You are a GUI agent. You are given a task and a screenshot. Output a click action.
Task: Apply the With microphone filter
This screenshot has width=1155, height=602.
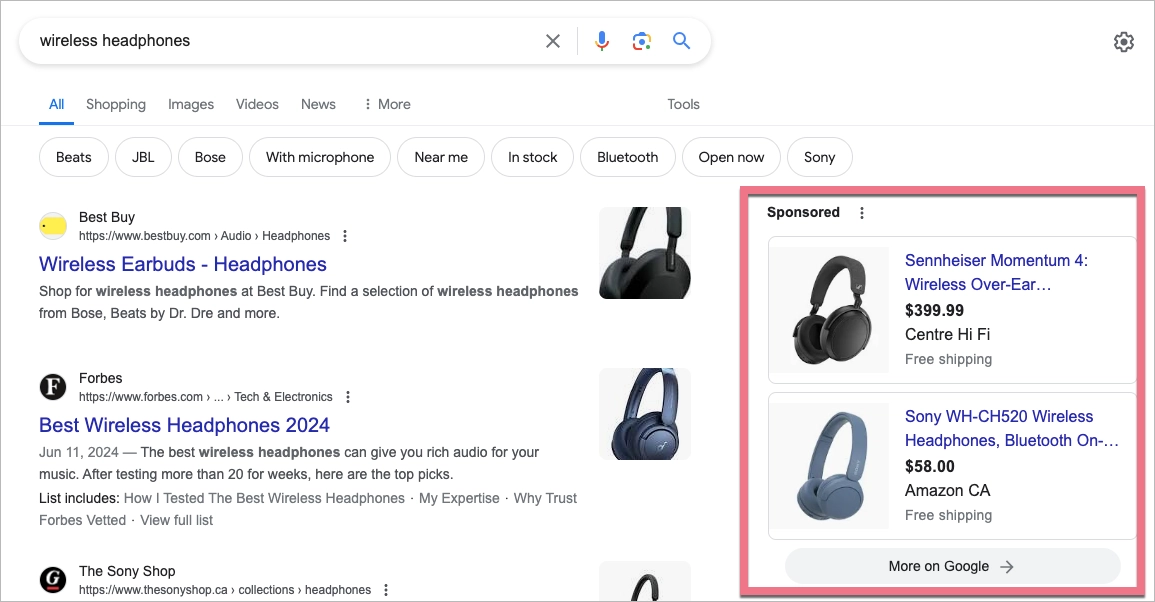[x=319, y=157]
